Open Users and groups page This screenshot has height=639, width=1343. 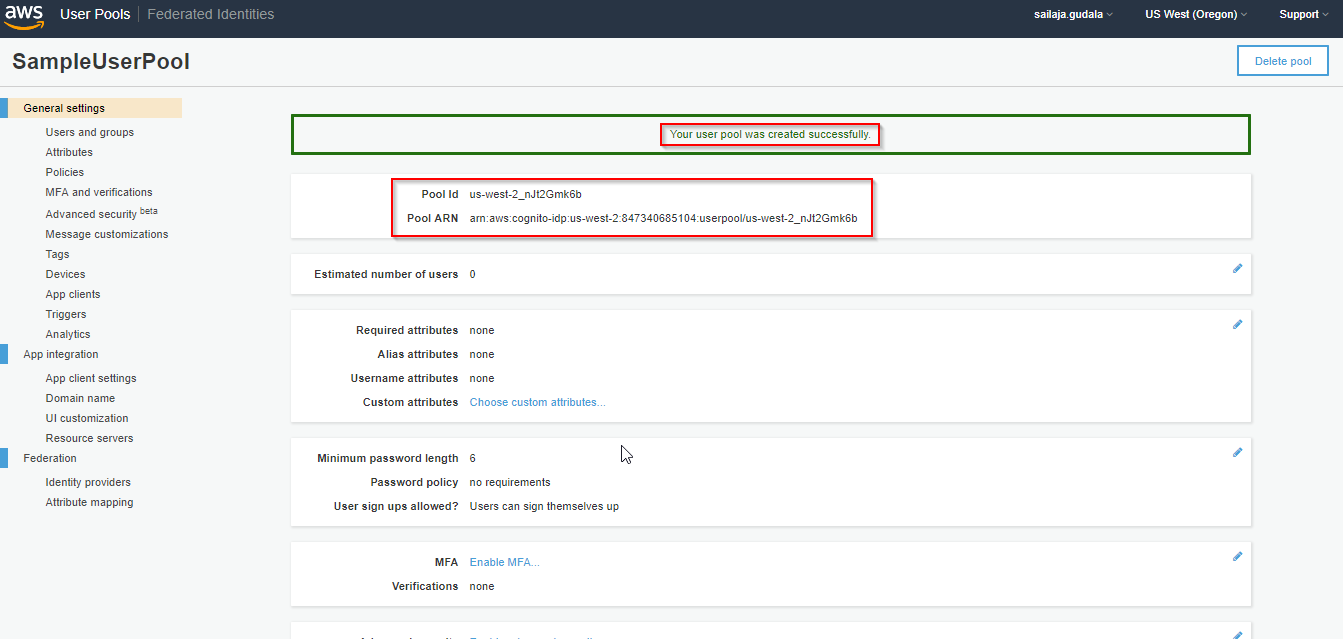coord(89,132)
